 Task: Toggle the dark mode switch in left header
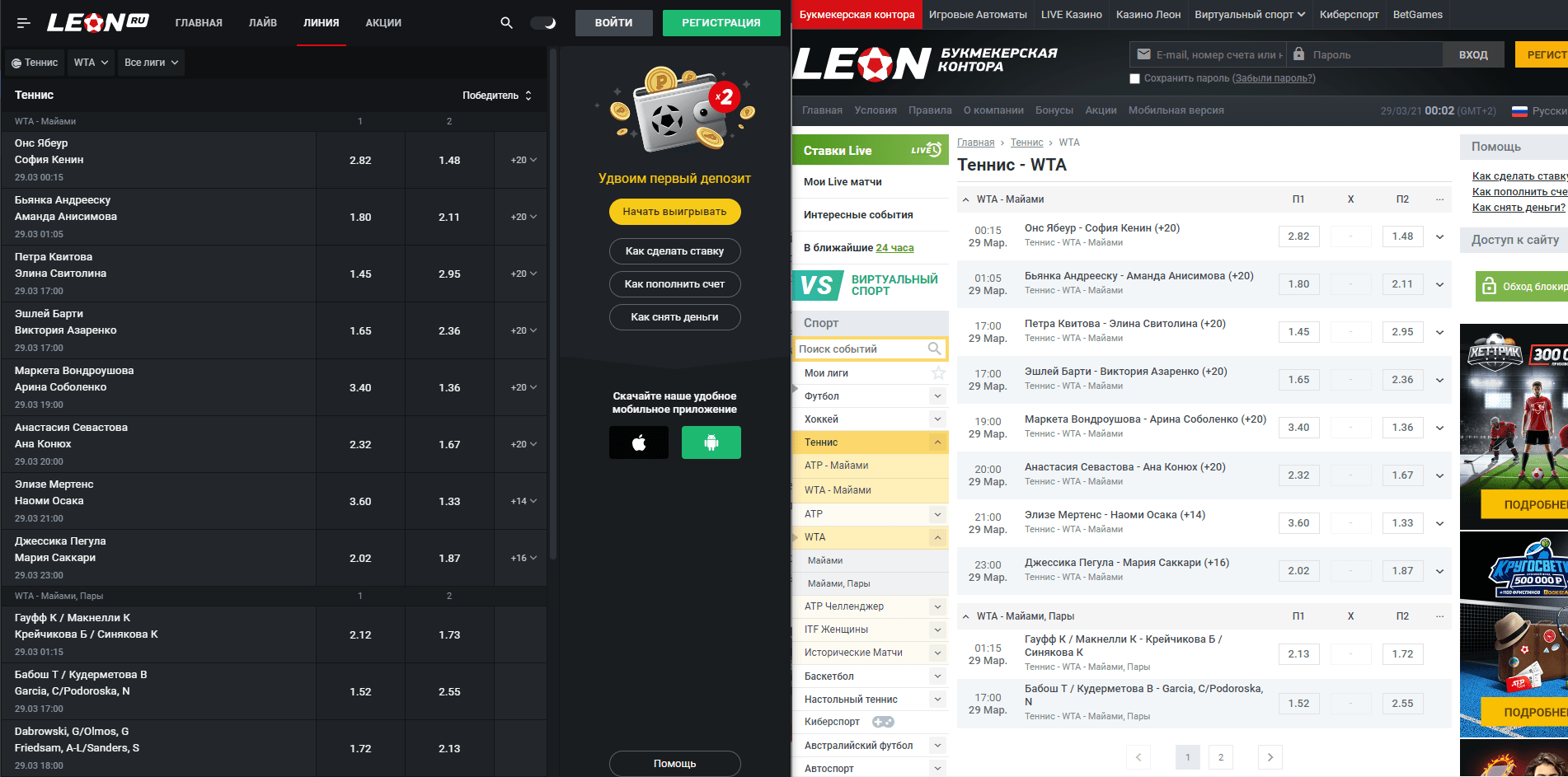click(x=543, y=23)
